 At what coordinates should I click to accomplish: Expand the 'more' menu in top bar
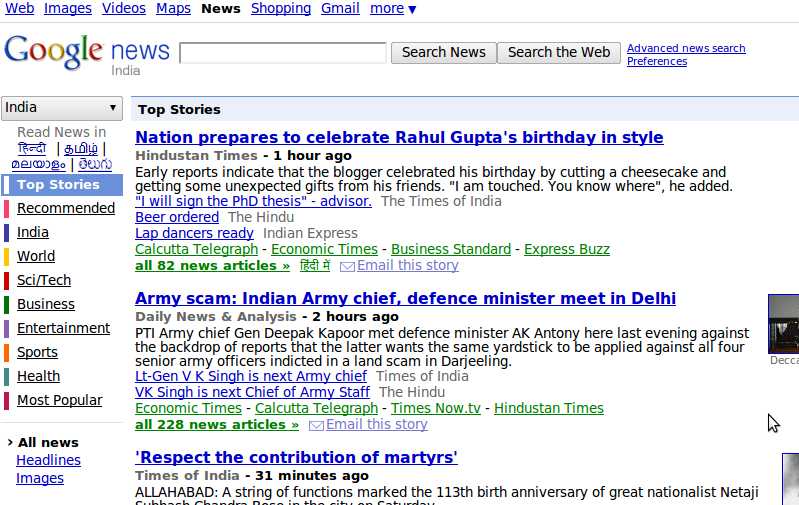click(393, 9)
